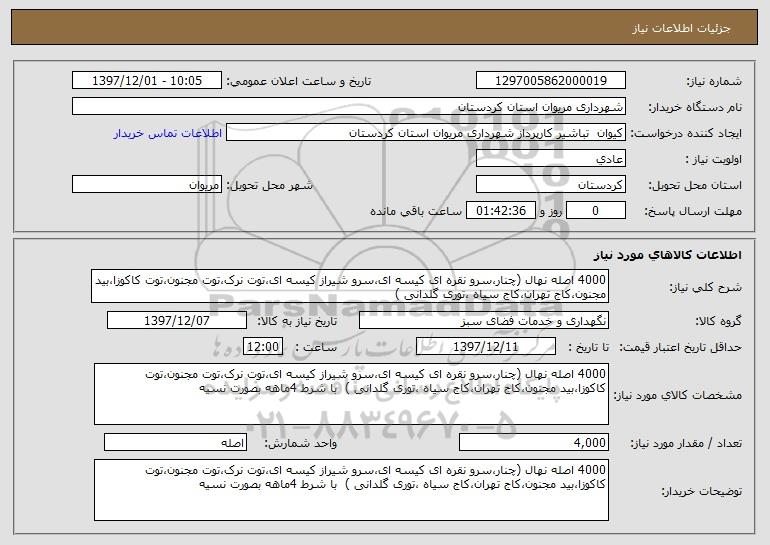This screenshot has width=770, height=545.
Task: Select the need date field 1397/12/07
Action: tap(177, 320)
